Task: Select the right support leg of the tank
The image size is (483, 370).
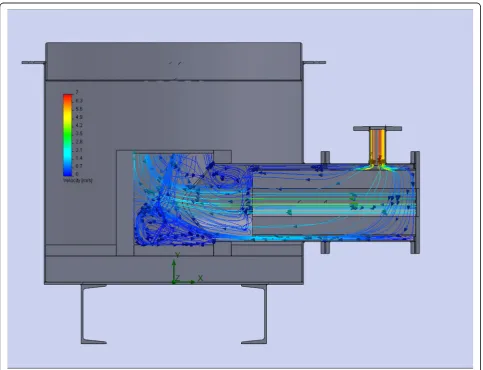Action: 255,314
